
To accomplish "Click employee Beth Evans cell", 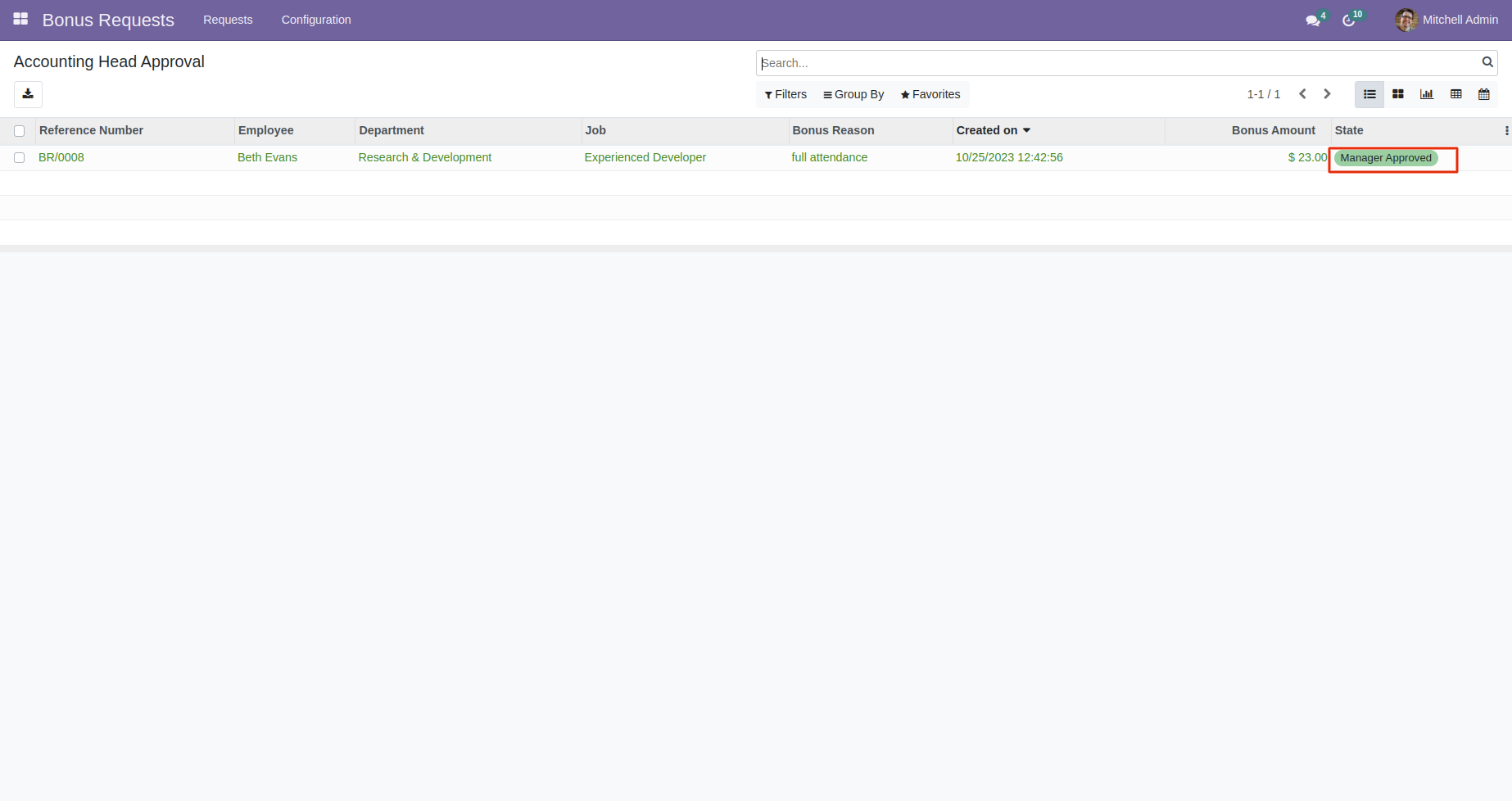I will [267, 157].
